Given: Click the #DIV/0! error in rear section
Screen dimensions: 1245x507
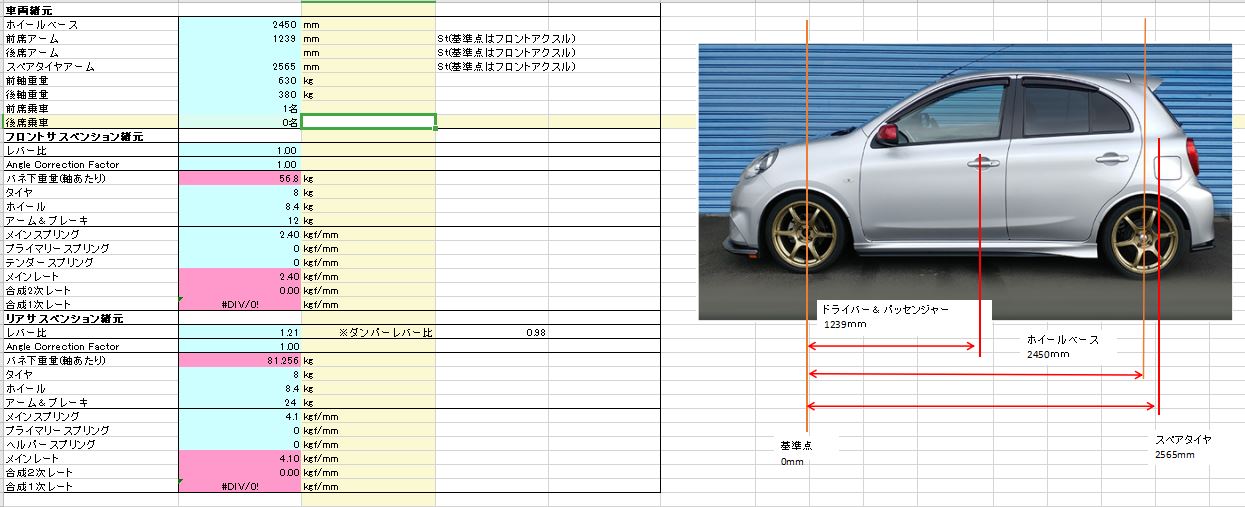Looking at the screenshot, I should [240, 486].
